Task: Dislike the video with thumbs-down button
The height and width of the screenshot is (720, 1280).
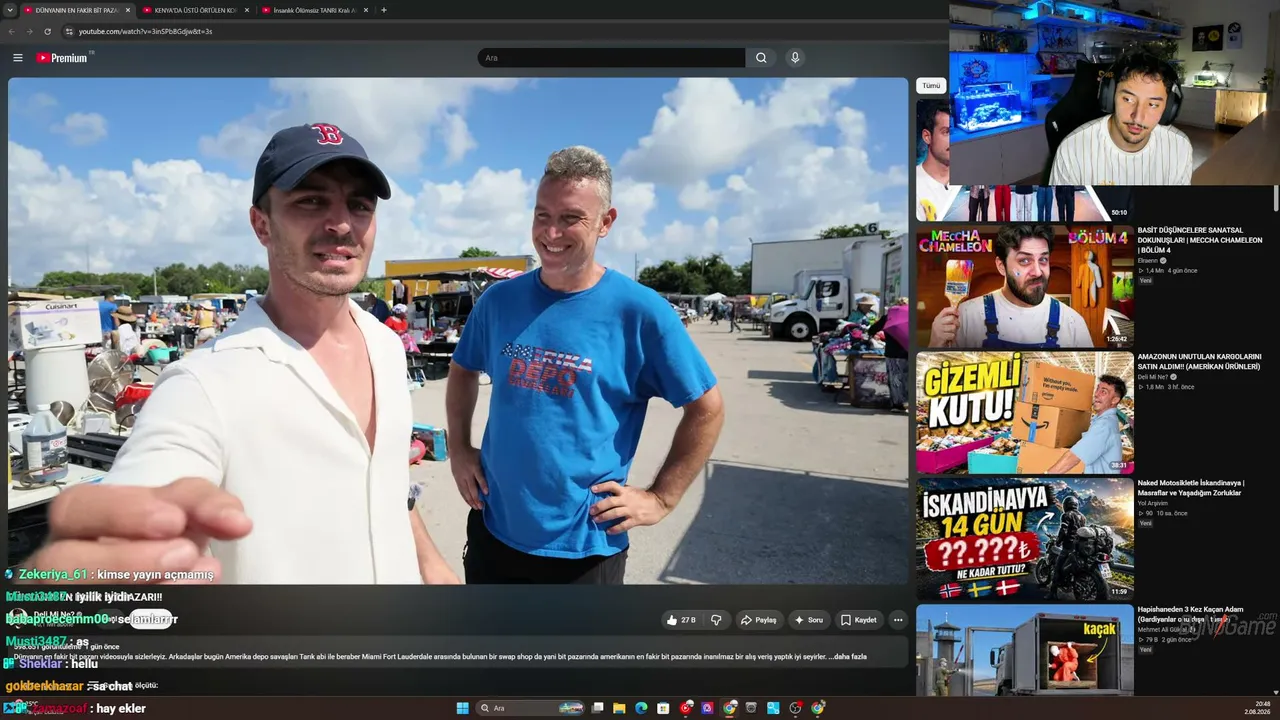Action: [716, 620]
